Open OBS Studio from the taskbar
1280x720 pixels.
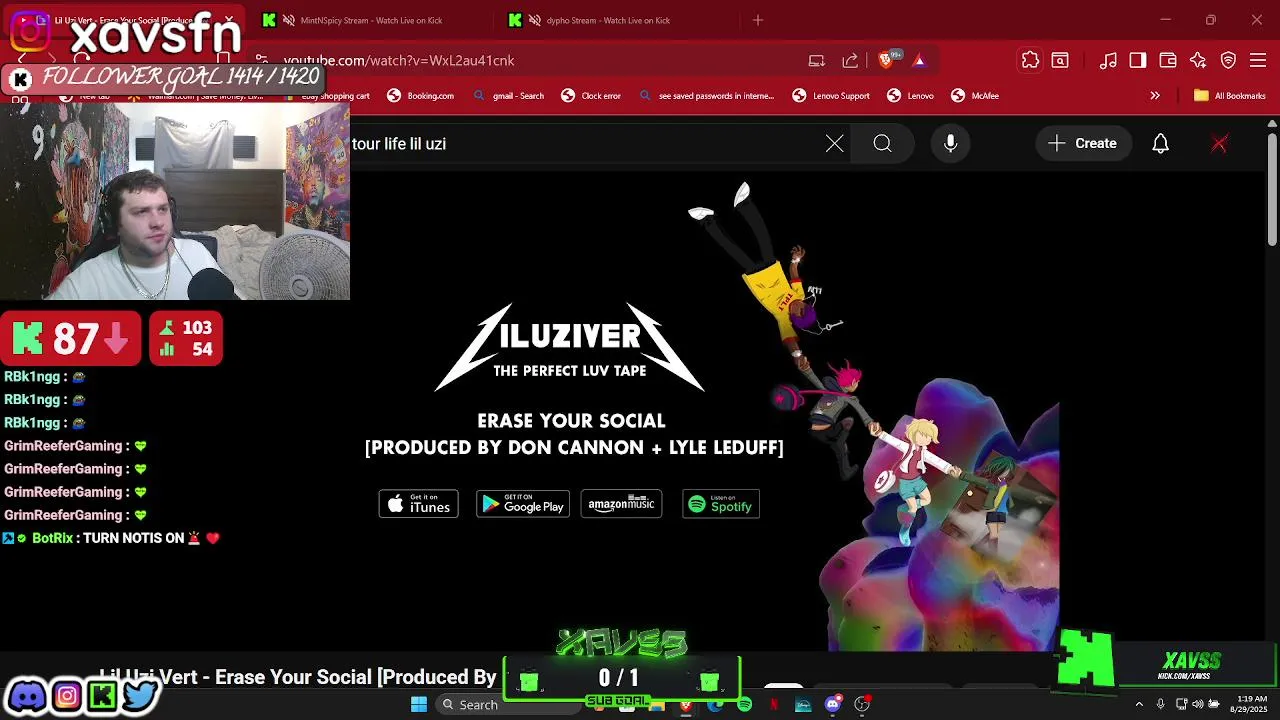coord(862,705)
